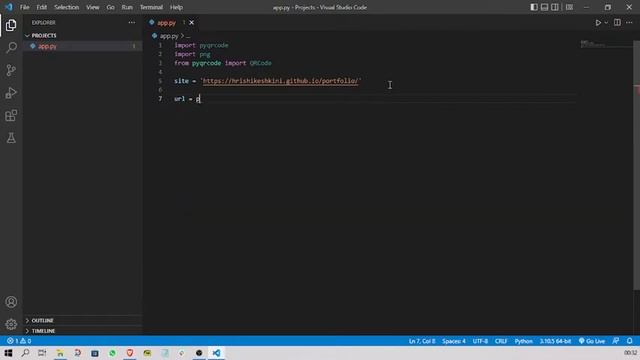Open WhatsApp from the taskbar
640x360 pixels.
point(112,353)
